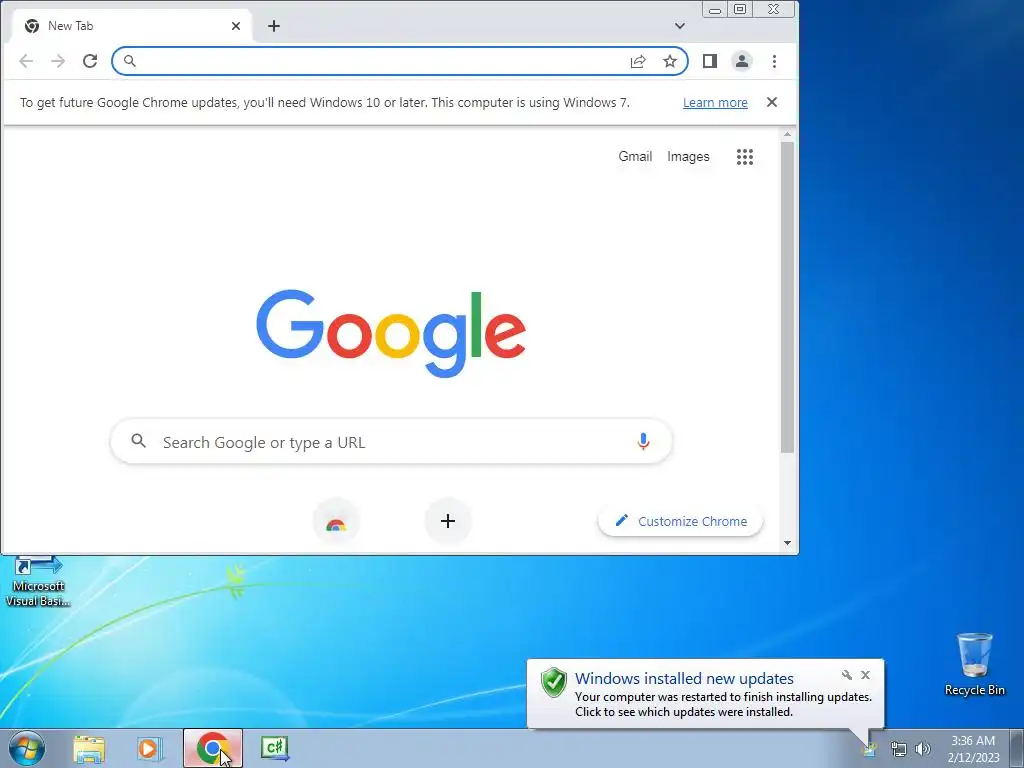
Task: Open Windows Explorer from taskbar
Action: tap(89, 748)
